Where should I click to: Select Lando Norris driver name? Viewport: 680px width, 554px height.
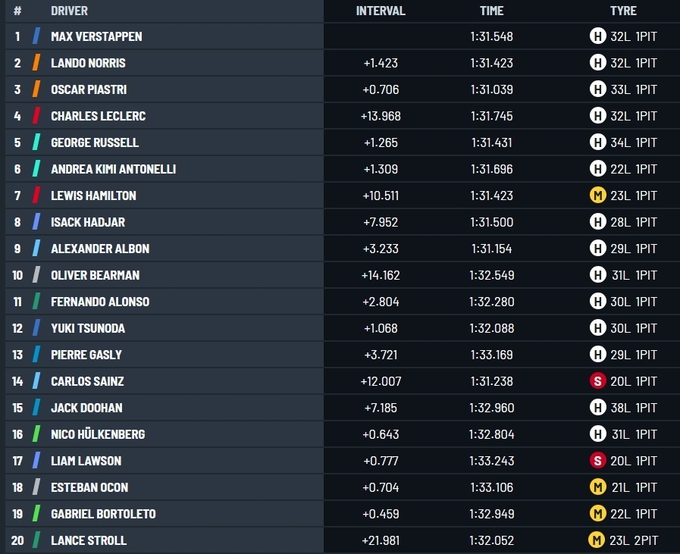pyautogui.click(x=88, y=63)
